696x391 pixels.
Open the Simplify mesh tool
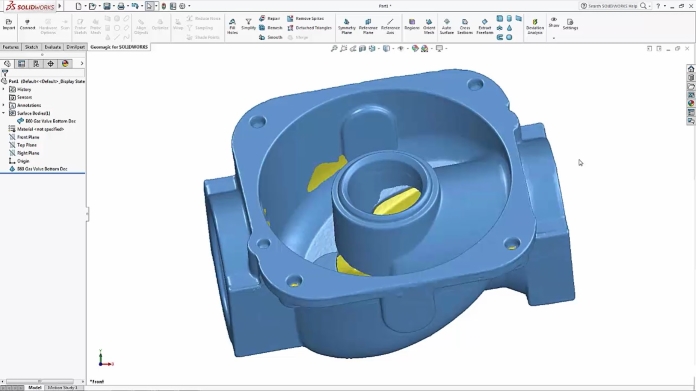pos(248,24)
